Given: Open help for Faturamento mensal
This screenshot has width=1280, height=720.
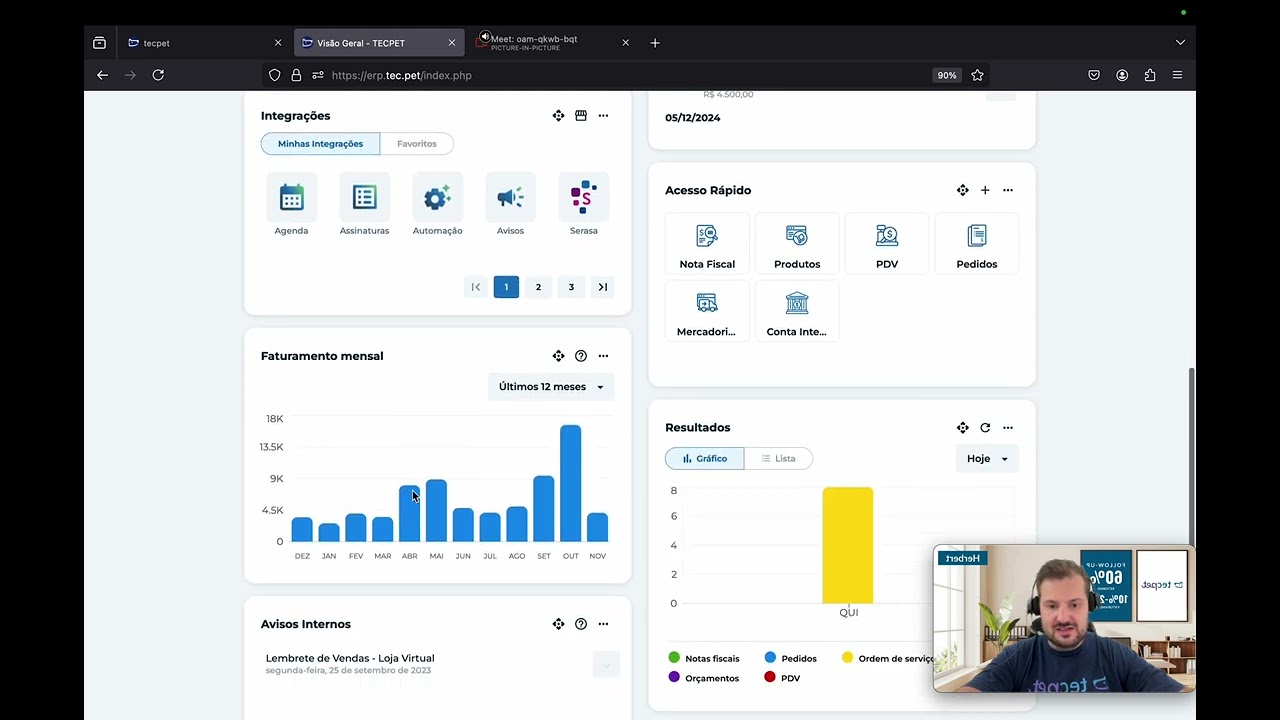Looking at the screenshot, I should tap(581, 356).
